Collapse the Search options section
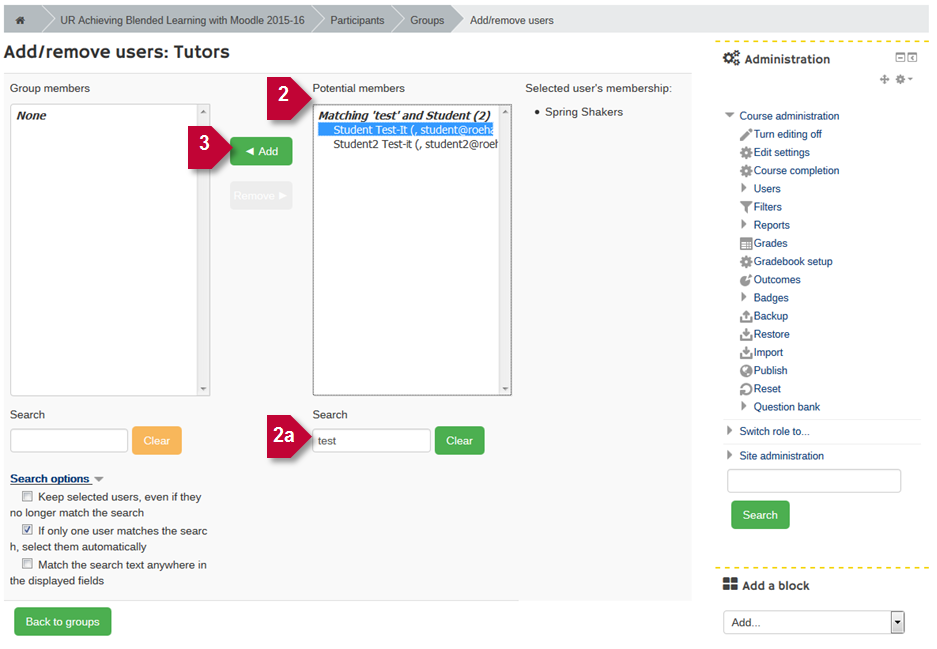Screen dimensions: 937x649 [57, 479]
